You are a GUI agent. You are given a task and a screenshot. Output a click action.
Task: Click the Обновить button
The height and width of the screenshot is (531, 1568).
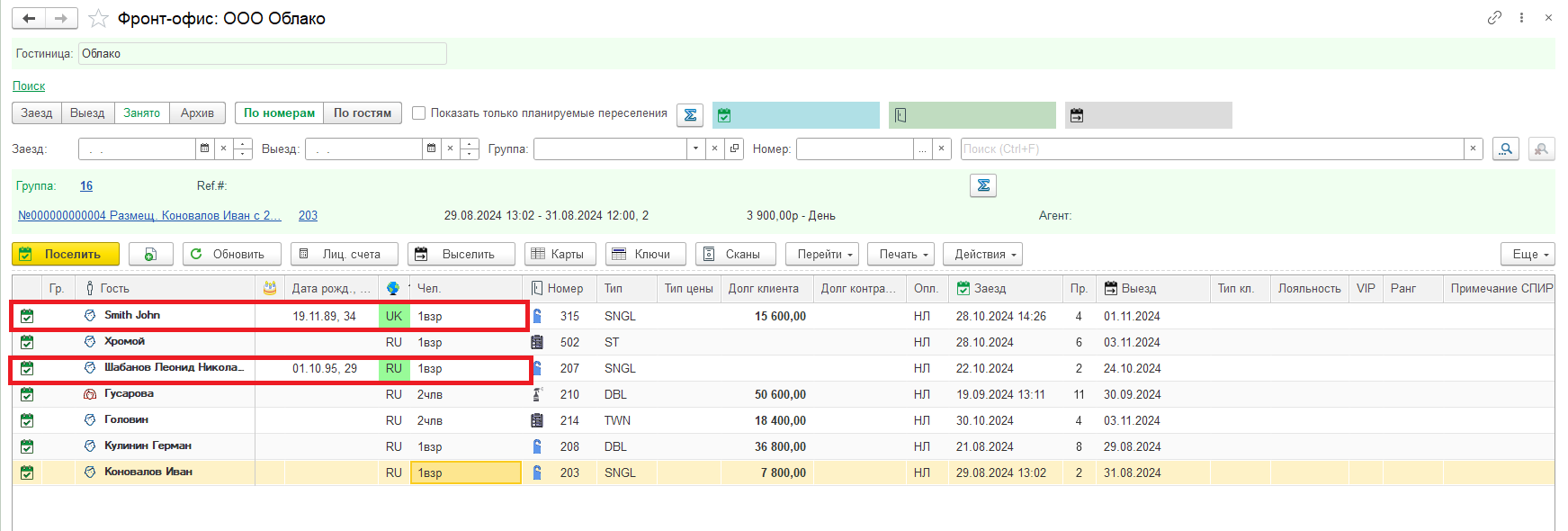(232, 255)
